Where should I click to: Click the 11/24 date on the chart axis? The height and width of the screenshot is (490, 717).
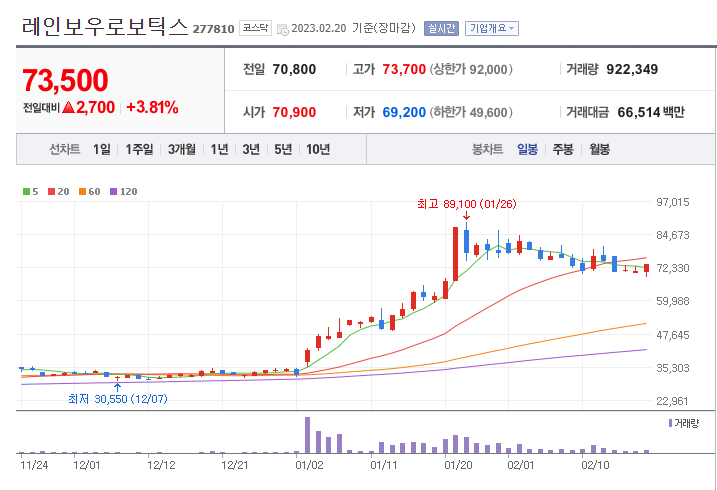tap(34, 465)
